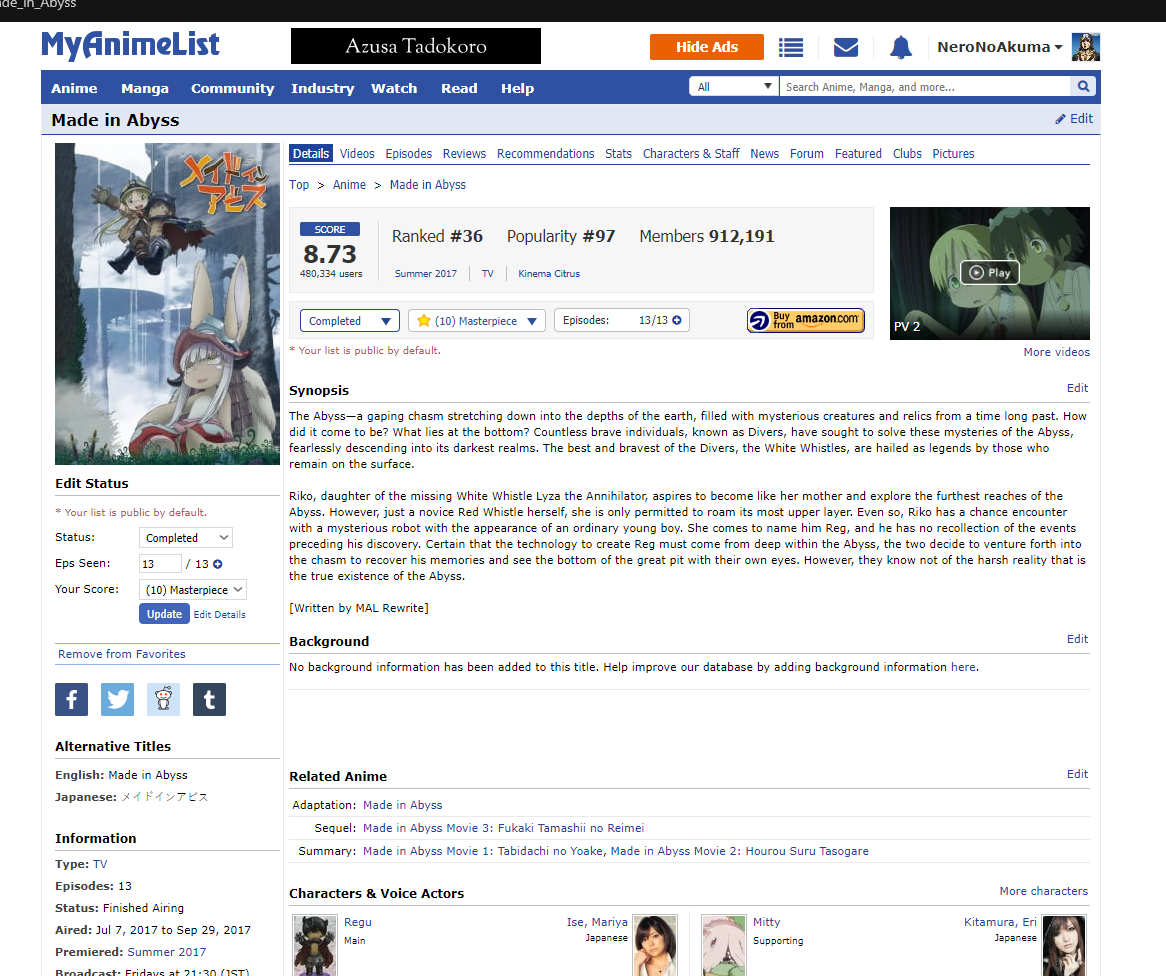The width and height of the screenshot is (1166, 976).
Task: Click Remove from Favorites link
Action: click(122, 654)
